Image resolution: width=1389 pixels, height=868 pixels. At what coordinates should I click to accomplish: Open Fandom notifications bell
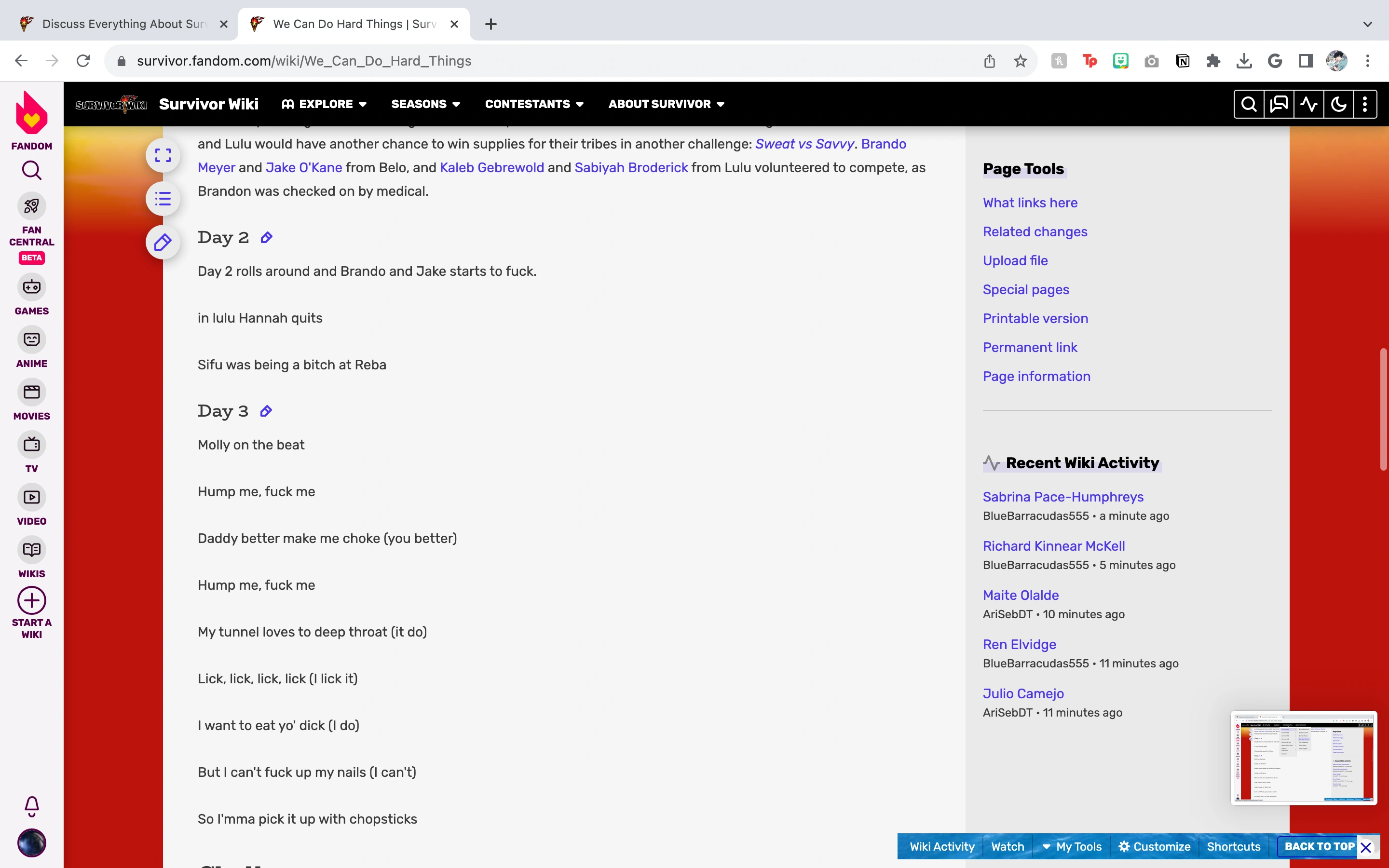click(31, 806)
